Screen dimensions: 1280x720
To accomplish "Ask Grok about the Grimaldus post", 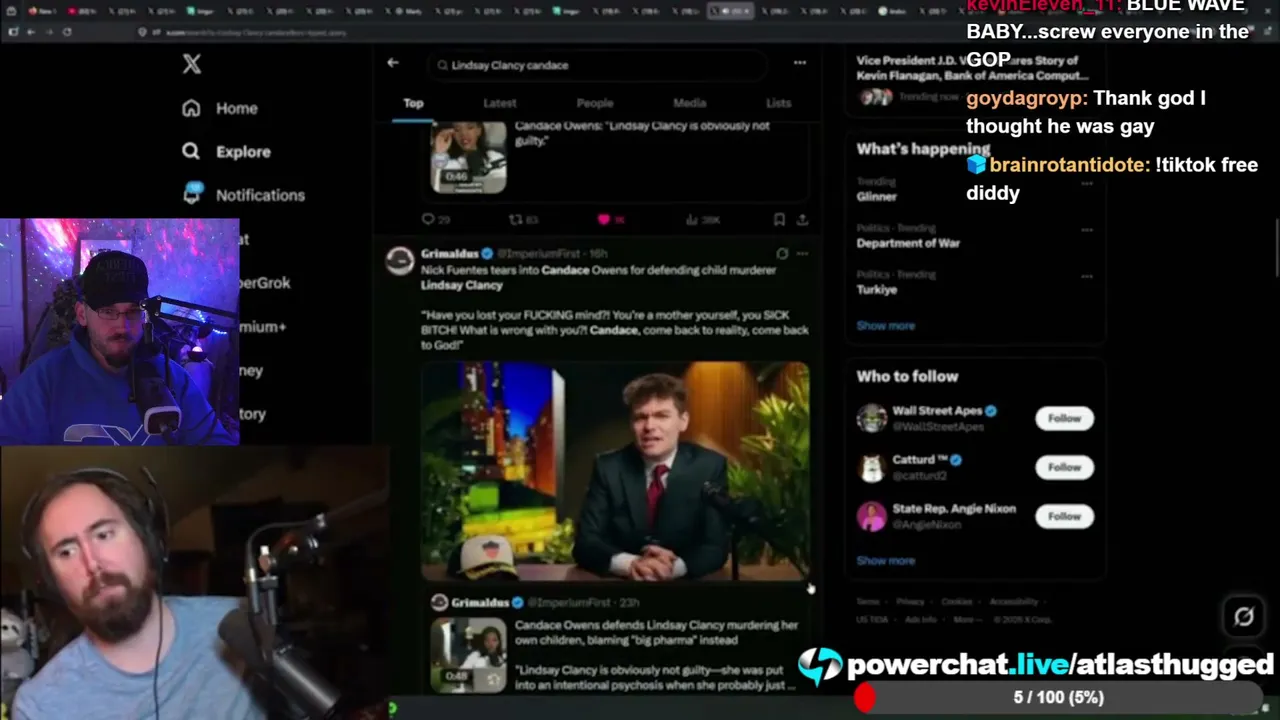I will coord(782,254).
